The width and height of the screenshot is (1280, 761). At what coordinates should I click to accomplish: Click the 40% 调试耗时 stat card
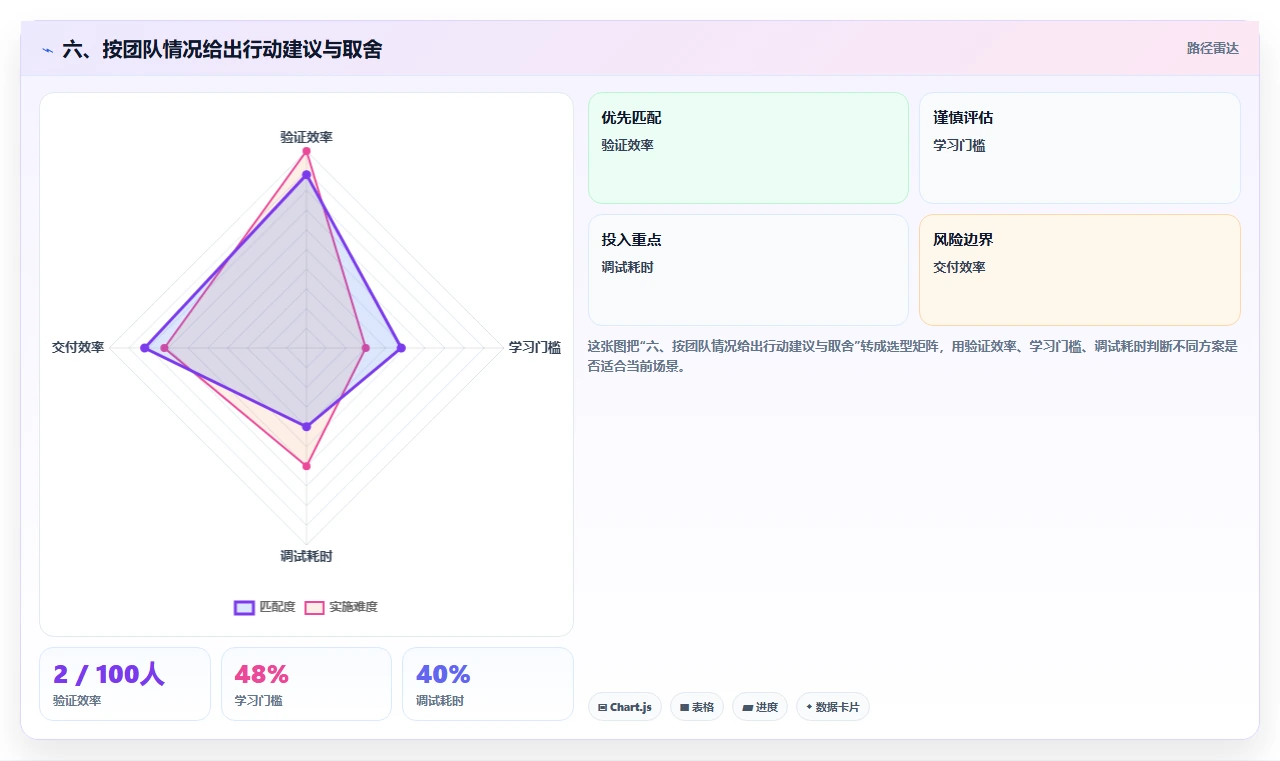tap(488, 684)
